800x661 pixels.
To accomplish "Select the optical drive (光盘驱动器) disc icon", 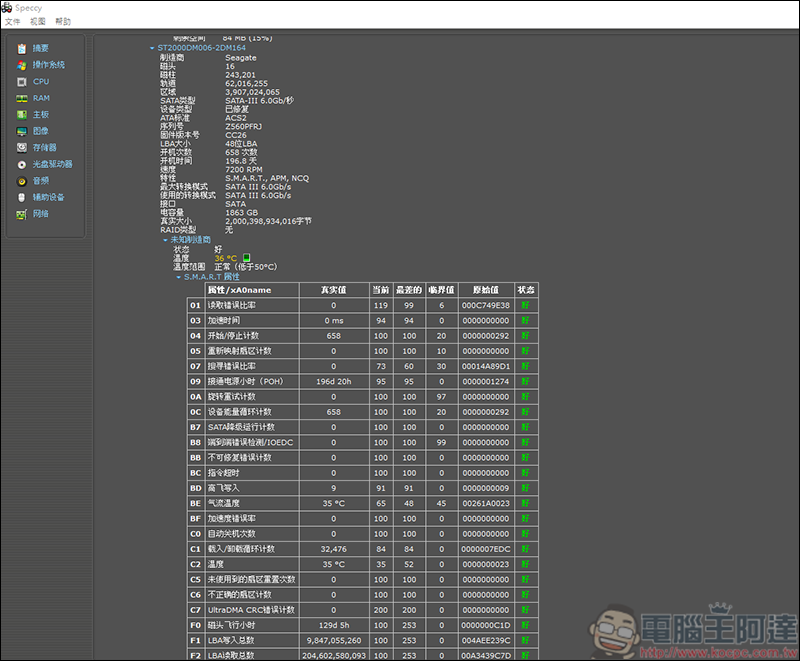I will 22,164.
